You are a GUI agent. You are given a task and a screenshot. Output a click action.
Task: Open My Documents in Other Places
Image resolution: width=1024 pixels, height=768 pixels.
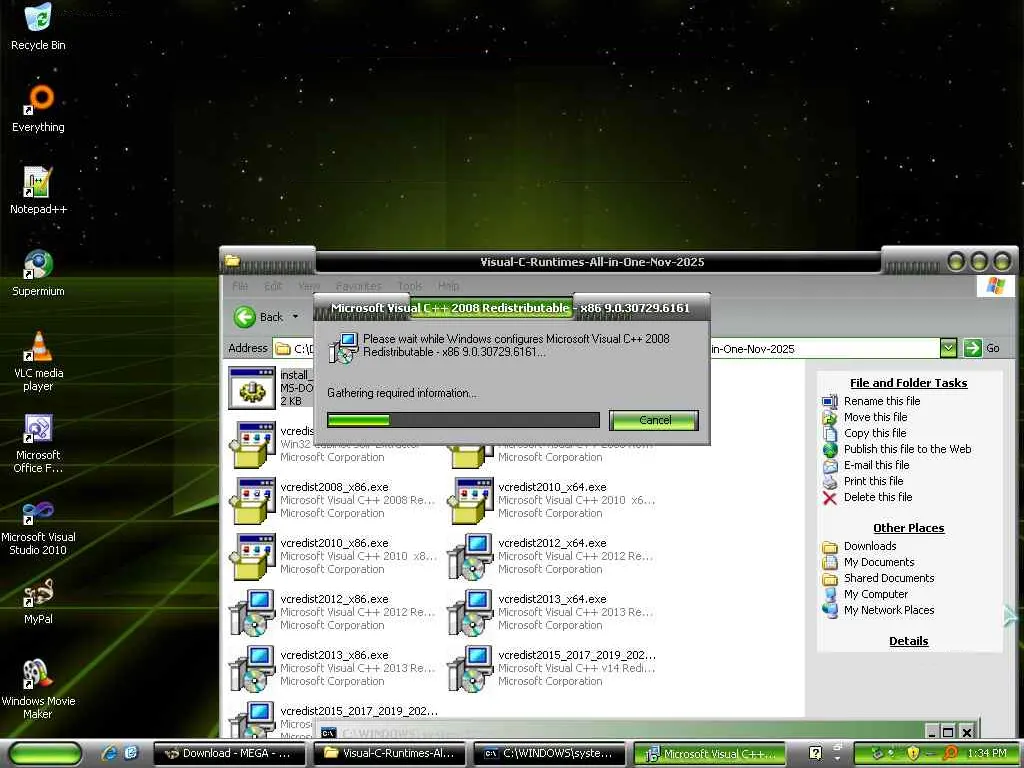pyautogui.click(x=879, y=562)
